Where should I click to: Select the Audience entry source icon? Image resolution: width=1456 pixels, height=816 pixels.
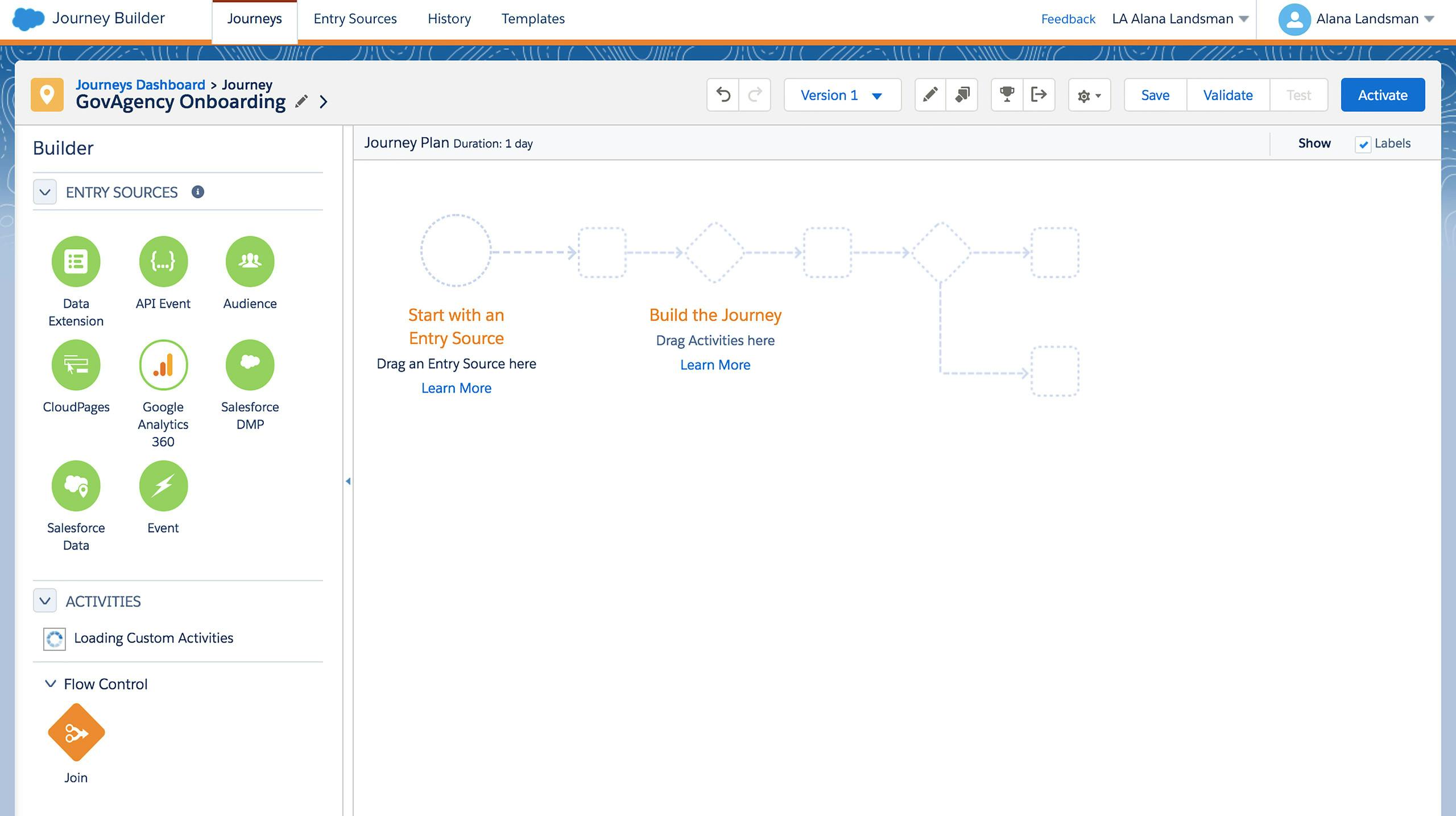pyautogui.click(x=250, y=261)
